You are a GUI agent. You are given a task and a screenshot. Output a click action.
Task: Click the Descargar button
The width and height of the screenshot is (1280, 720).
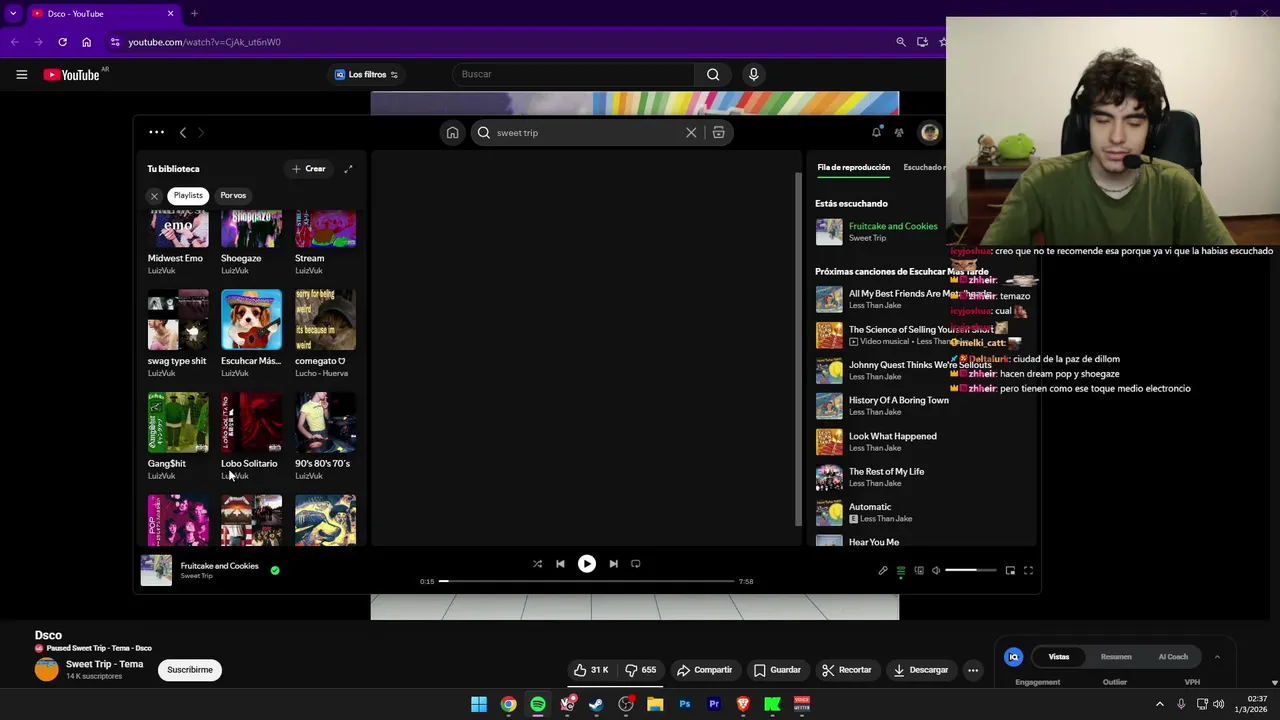click(x=921, y=670)
